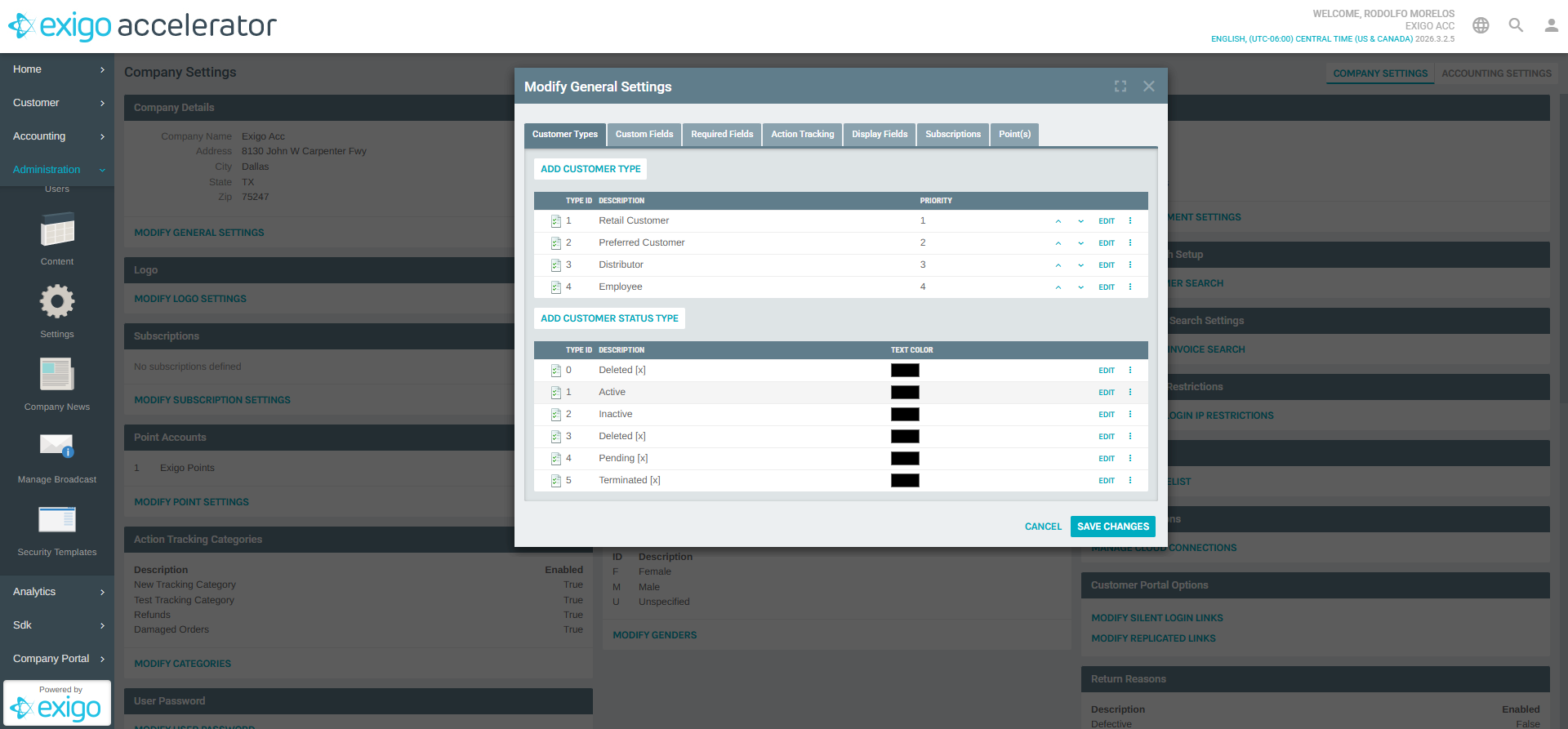Expand the Company Portal menu
1568x729 pixels.
[57, 659]
